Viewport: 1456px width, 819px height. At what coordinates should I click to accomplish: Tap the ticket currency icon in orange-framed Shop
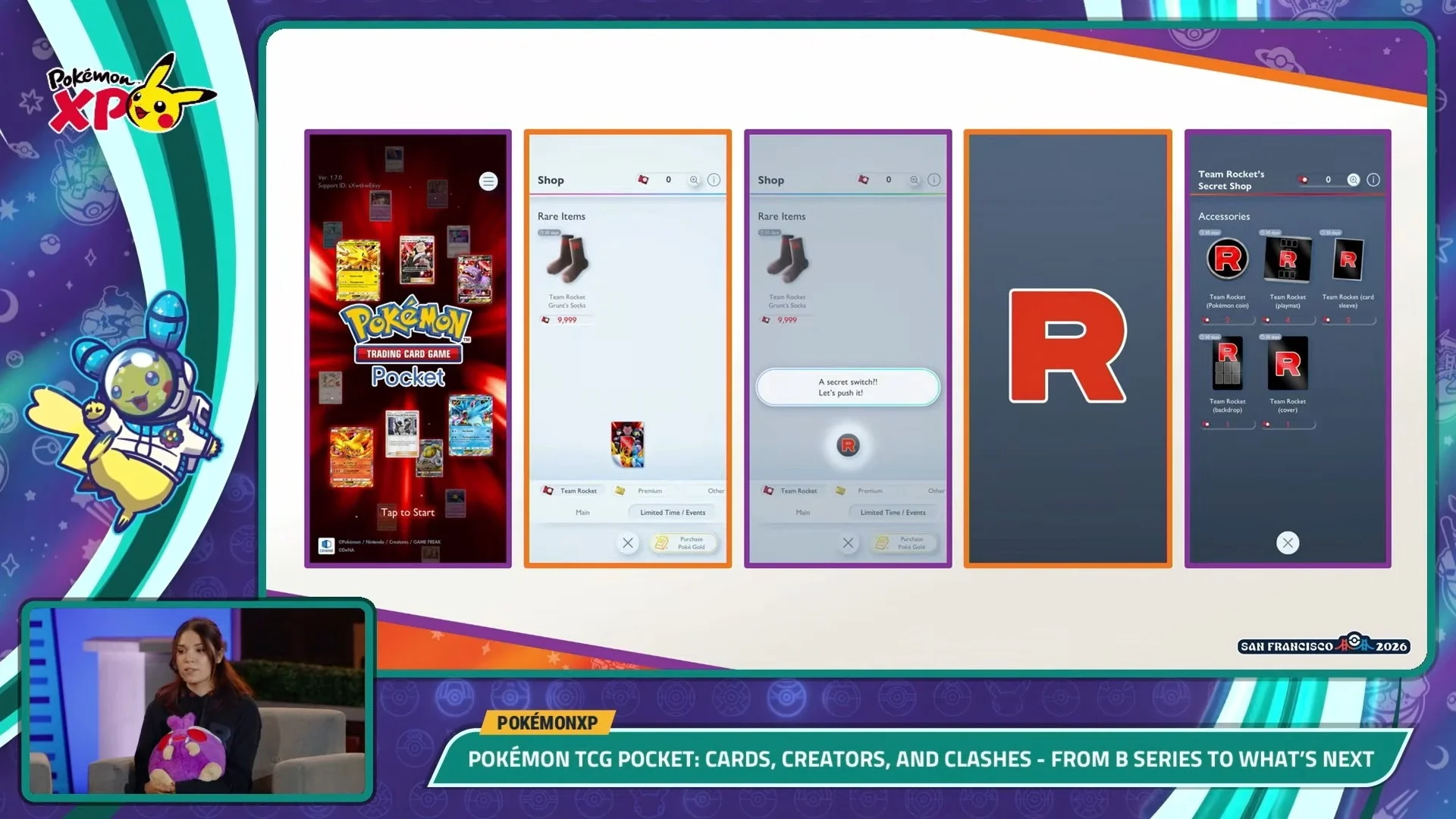(643, 180)
